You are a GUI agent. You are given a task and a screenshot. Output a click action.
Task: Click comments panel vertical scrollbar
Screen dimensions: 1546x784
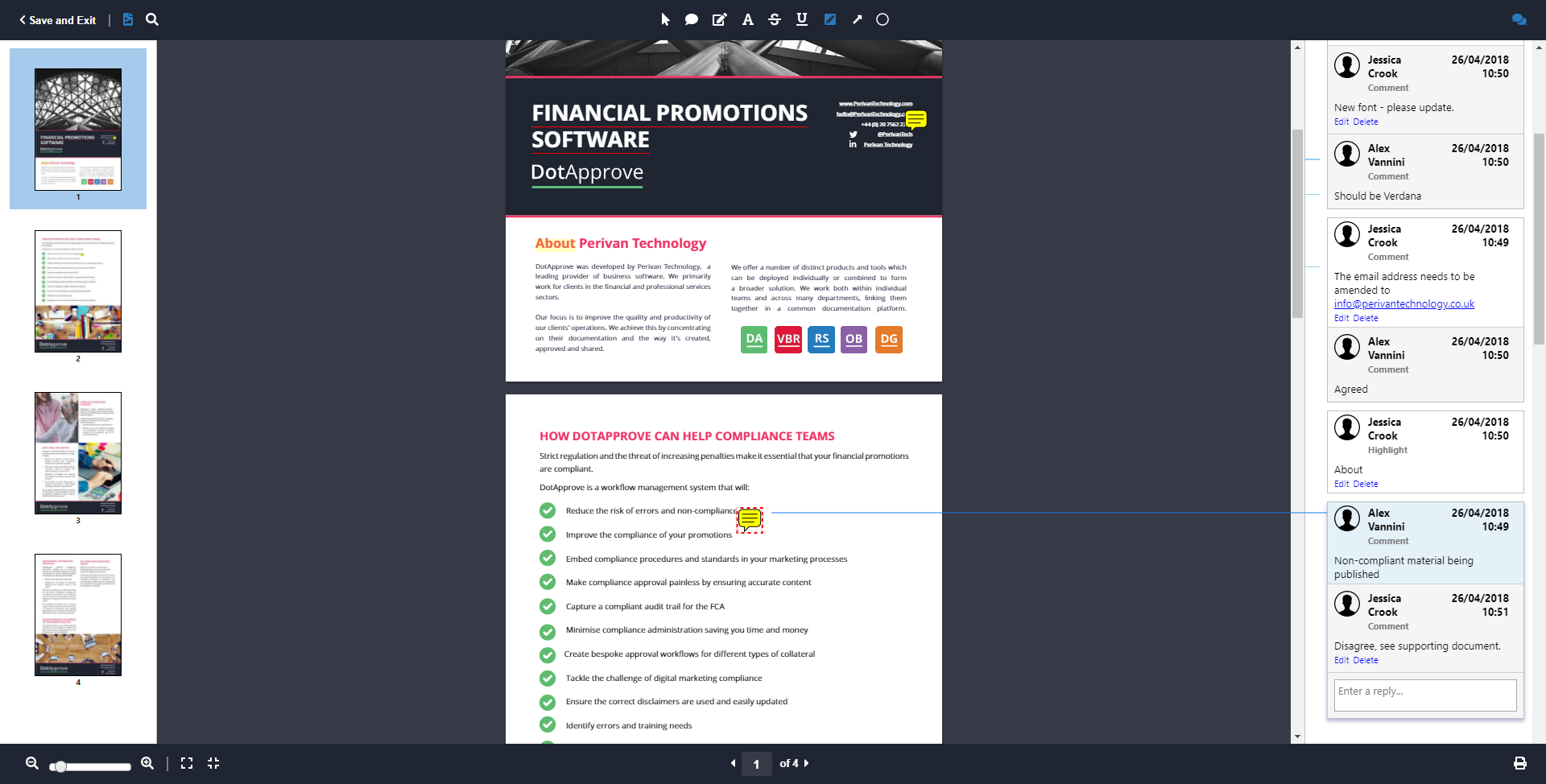pyautogui.click(x=1539, y=237)
